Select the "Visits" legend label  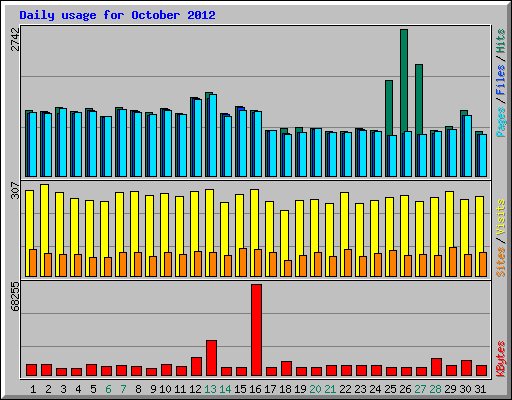coord(501,217)
